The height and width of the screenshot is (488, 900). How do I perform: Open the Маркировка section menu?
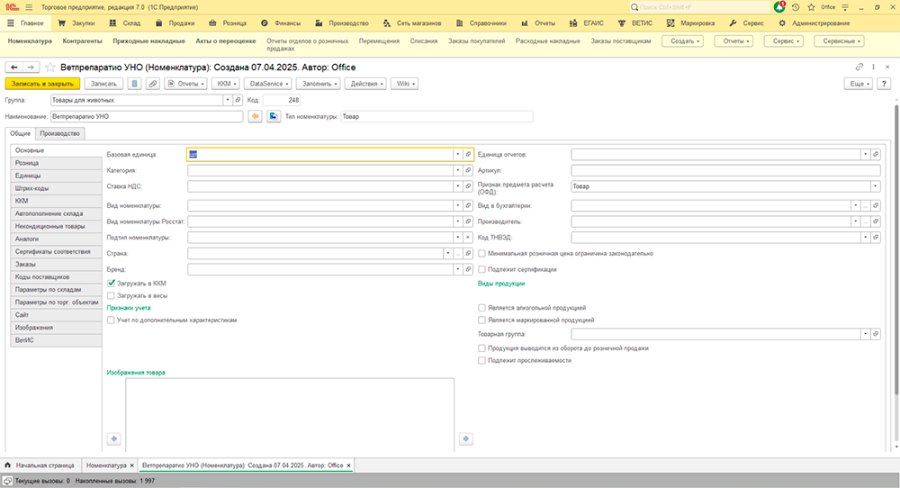click(690, 23)
